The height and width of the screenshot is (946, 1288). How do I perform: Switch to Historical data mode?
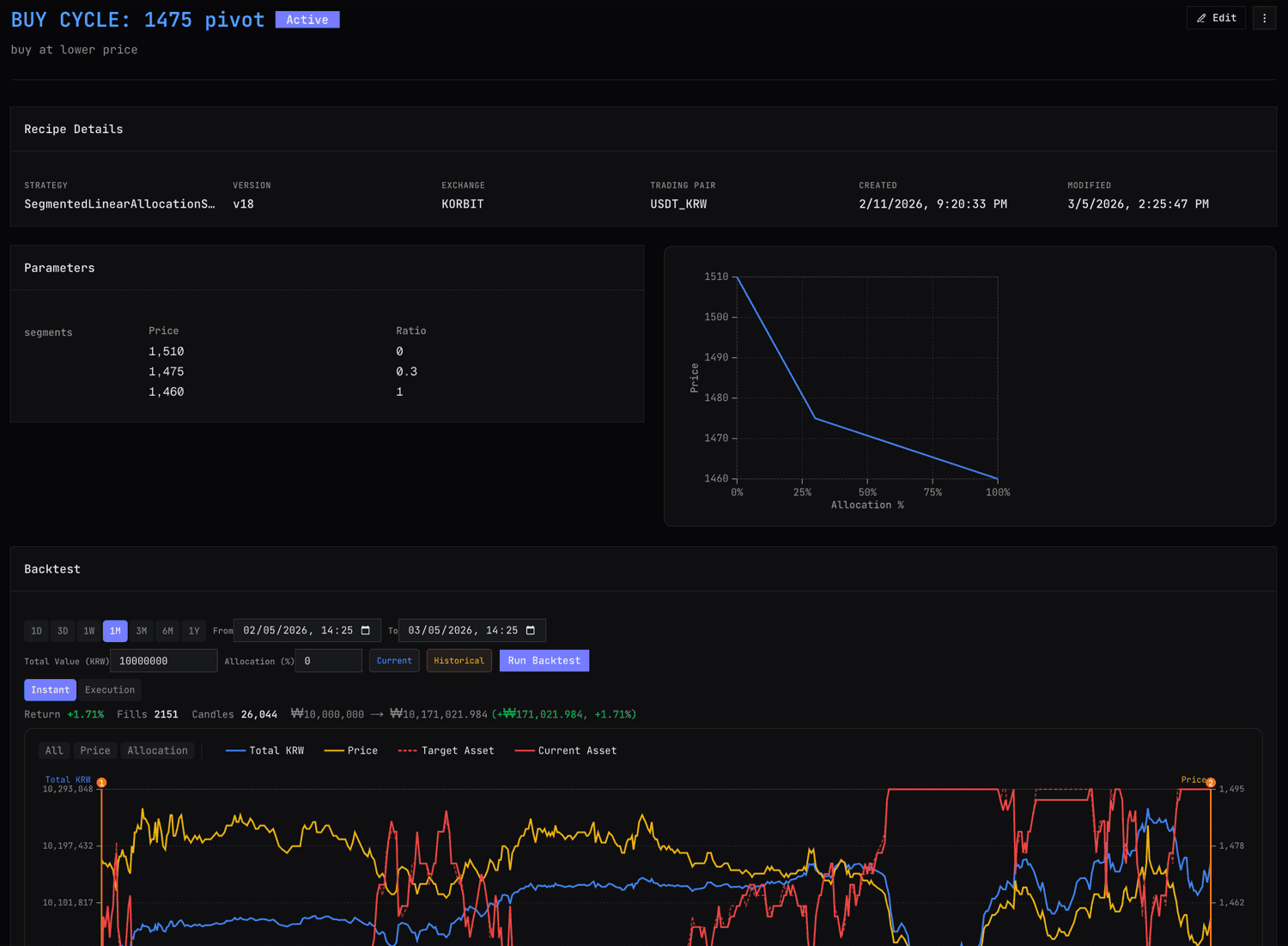[x=459, y=660]
